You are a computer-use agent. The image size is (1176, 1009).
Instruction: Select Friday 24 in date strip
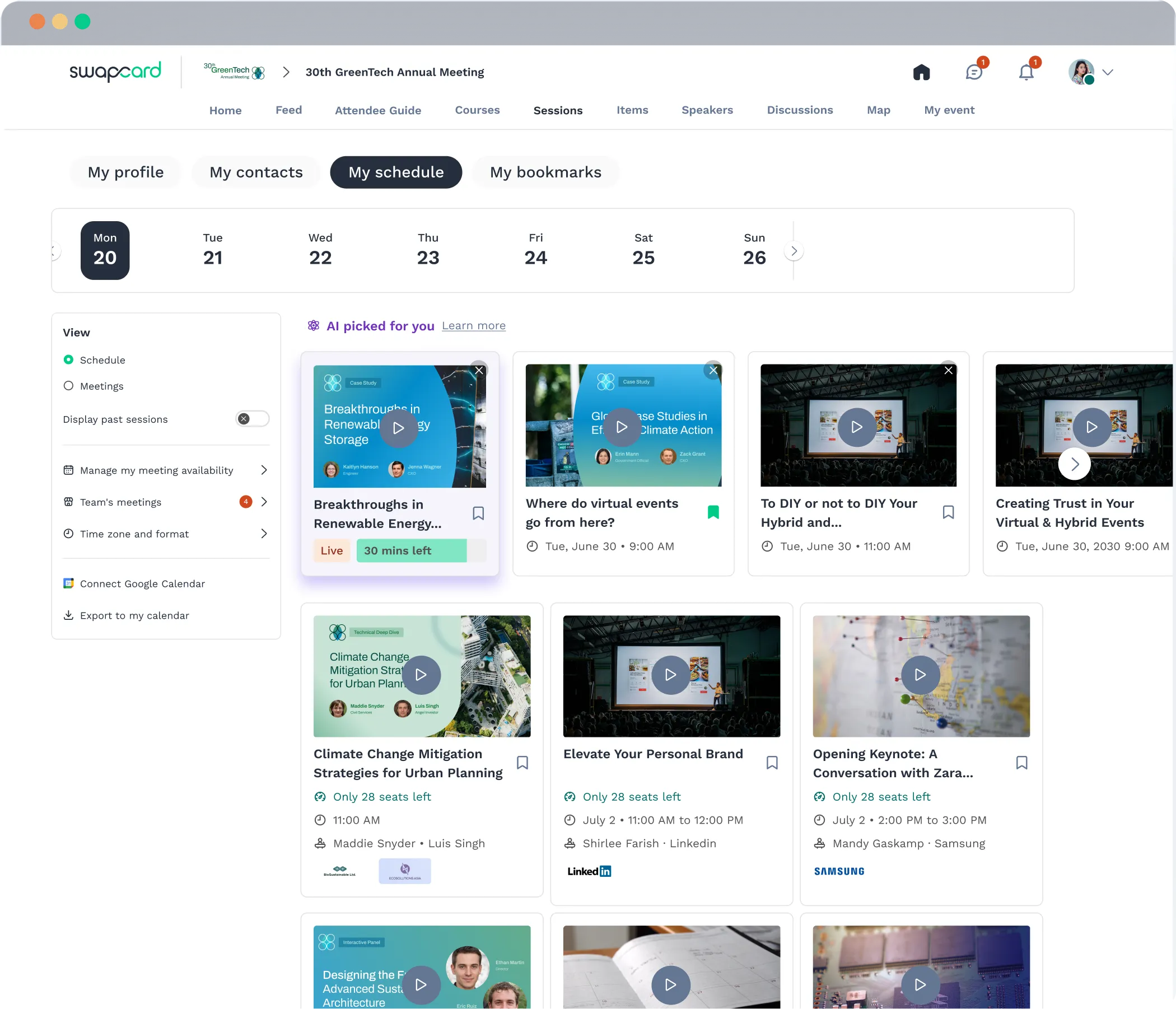[x=536, y=250]
